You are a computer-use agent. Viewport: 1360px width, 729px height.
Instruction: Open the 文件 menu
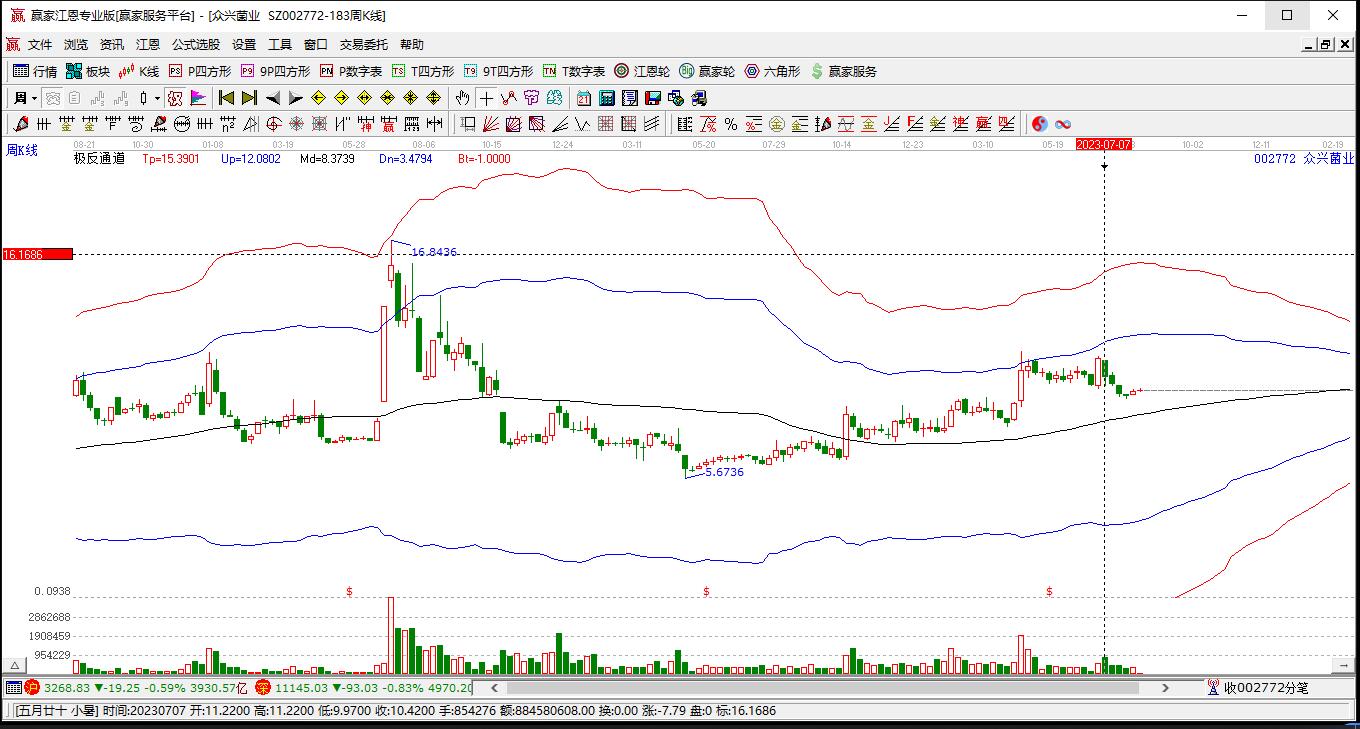pyautogui.click(x=40, y=45)
